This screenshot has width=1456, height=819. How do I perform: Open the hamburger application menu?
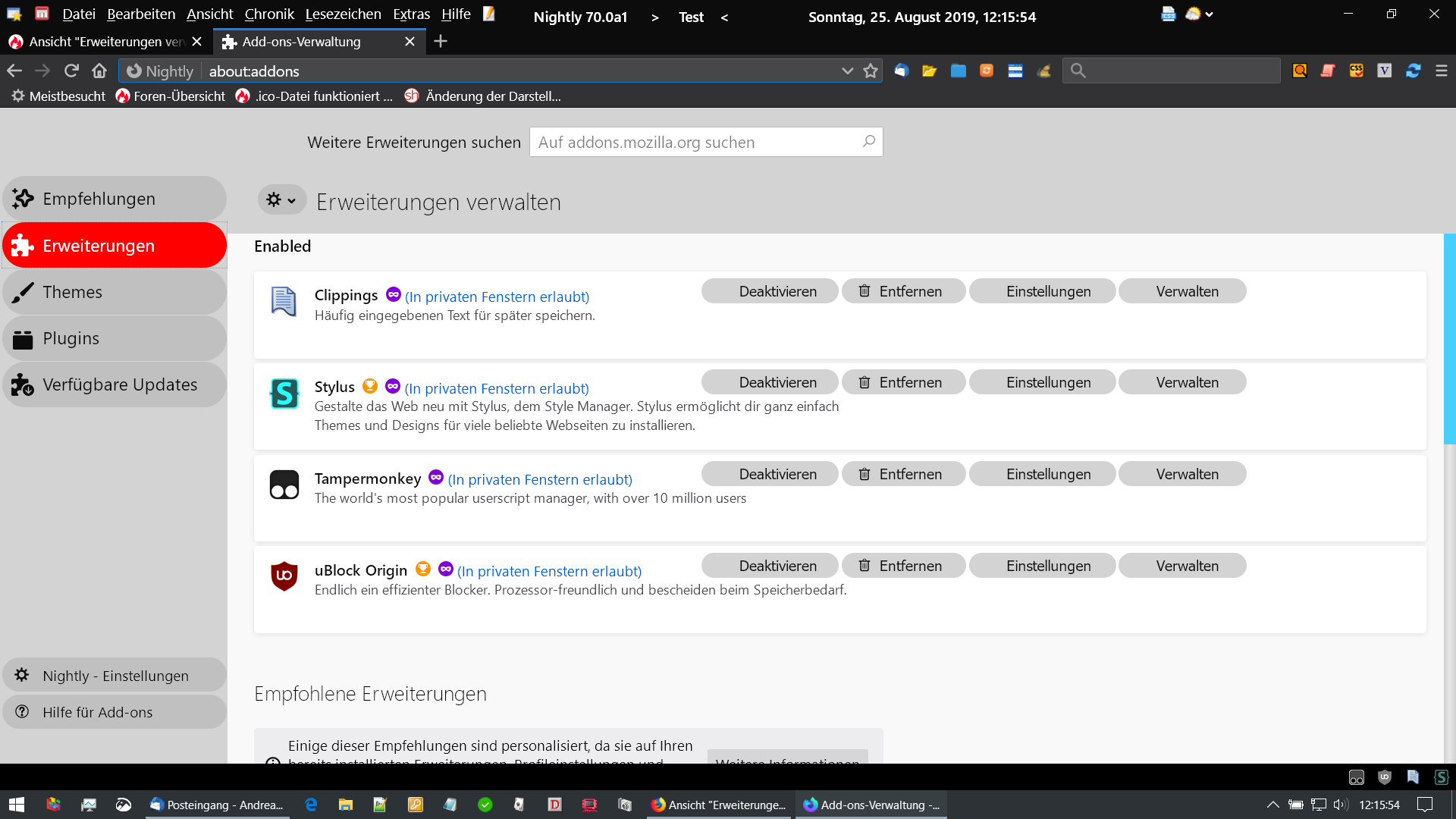point(1441,71)
